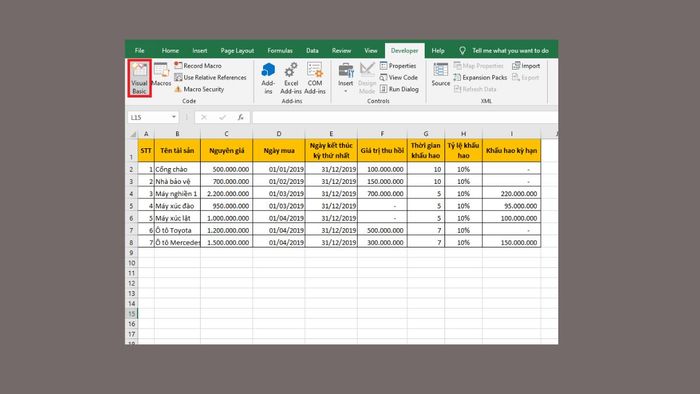Toggle Use Relative References
Screen dimensions: 700x394
210,77
